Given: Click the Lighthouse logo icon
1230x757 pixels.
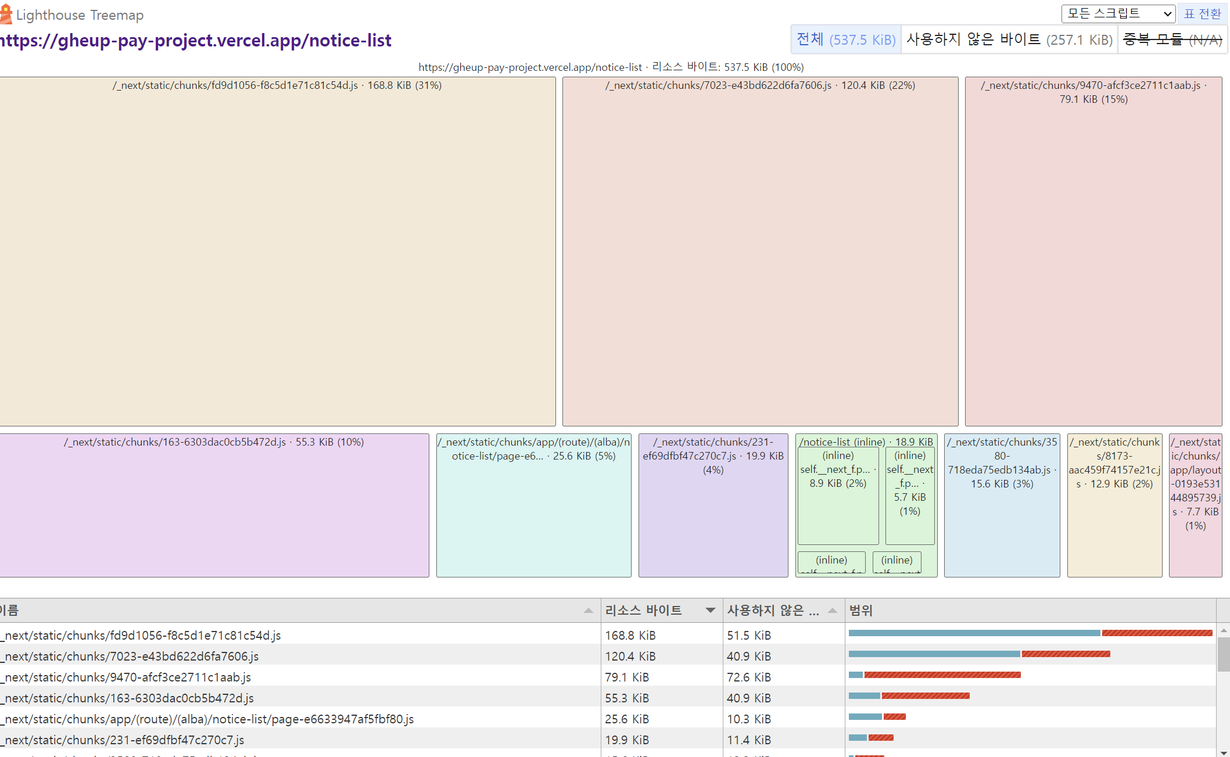Looking at the screenshot, I should pyautogui.click(x=5, y=15).
